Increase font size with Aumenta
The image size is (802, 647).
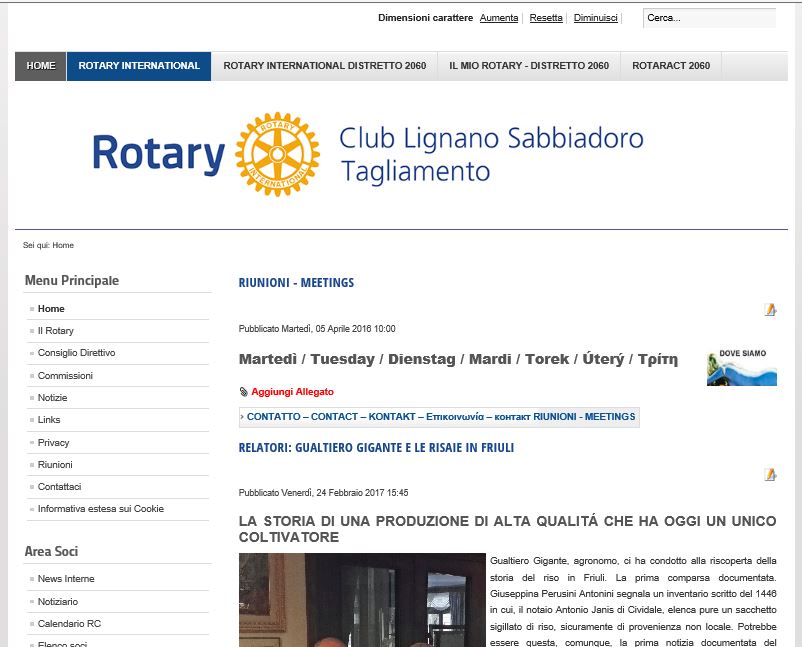tap(499, 18)
